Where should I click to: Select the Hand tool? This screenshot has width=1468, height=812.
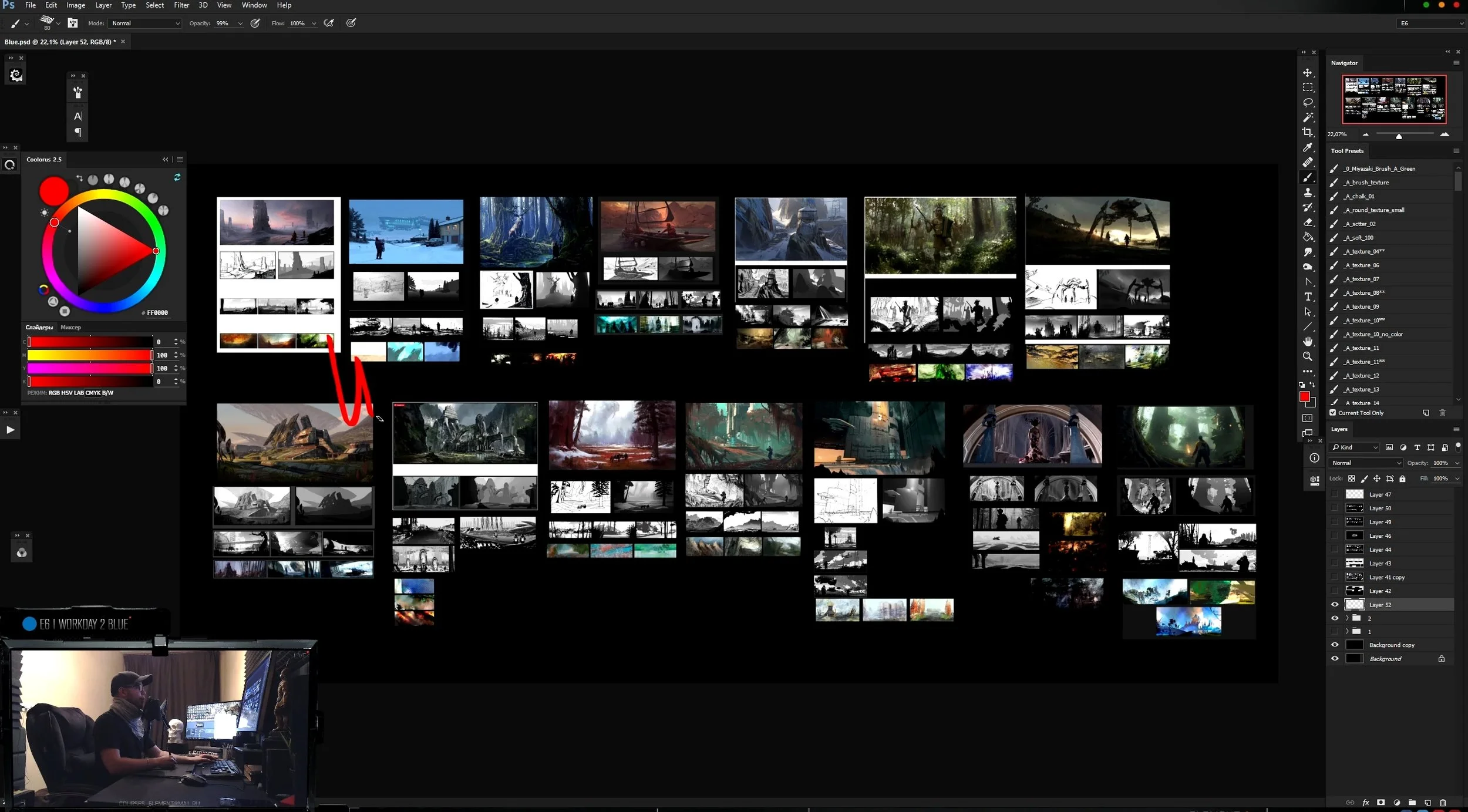click(x=1308, y=341)
